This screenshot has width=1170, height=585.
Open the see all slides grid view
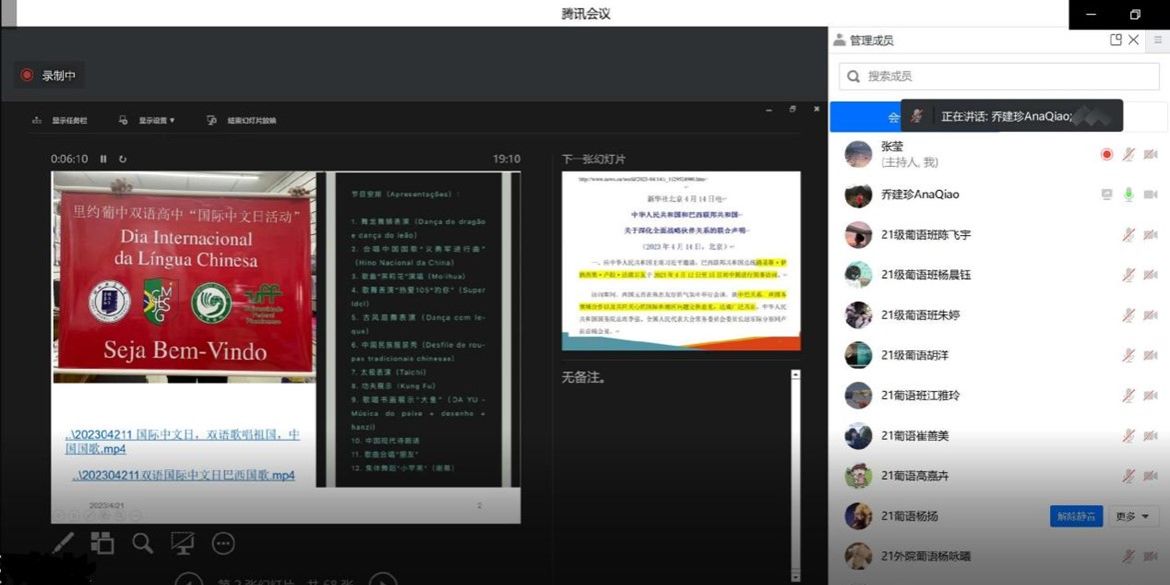tap(102, 543)
